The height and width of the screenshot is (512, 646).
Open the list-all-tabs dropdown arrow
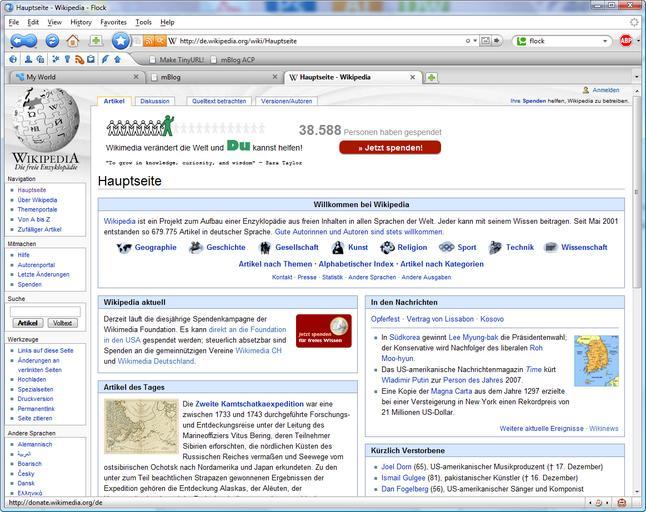(637, 77)
